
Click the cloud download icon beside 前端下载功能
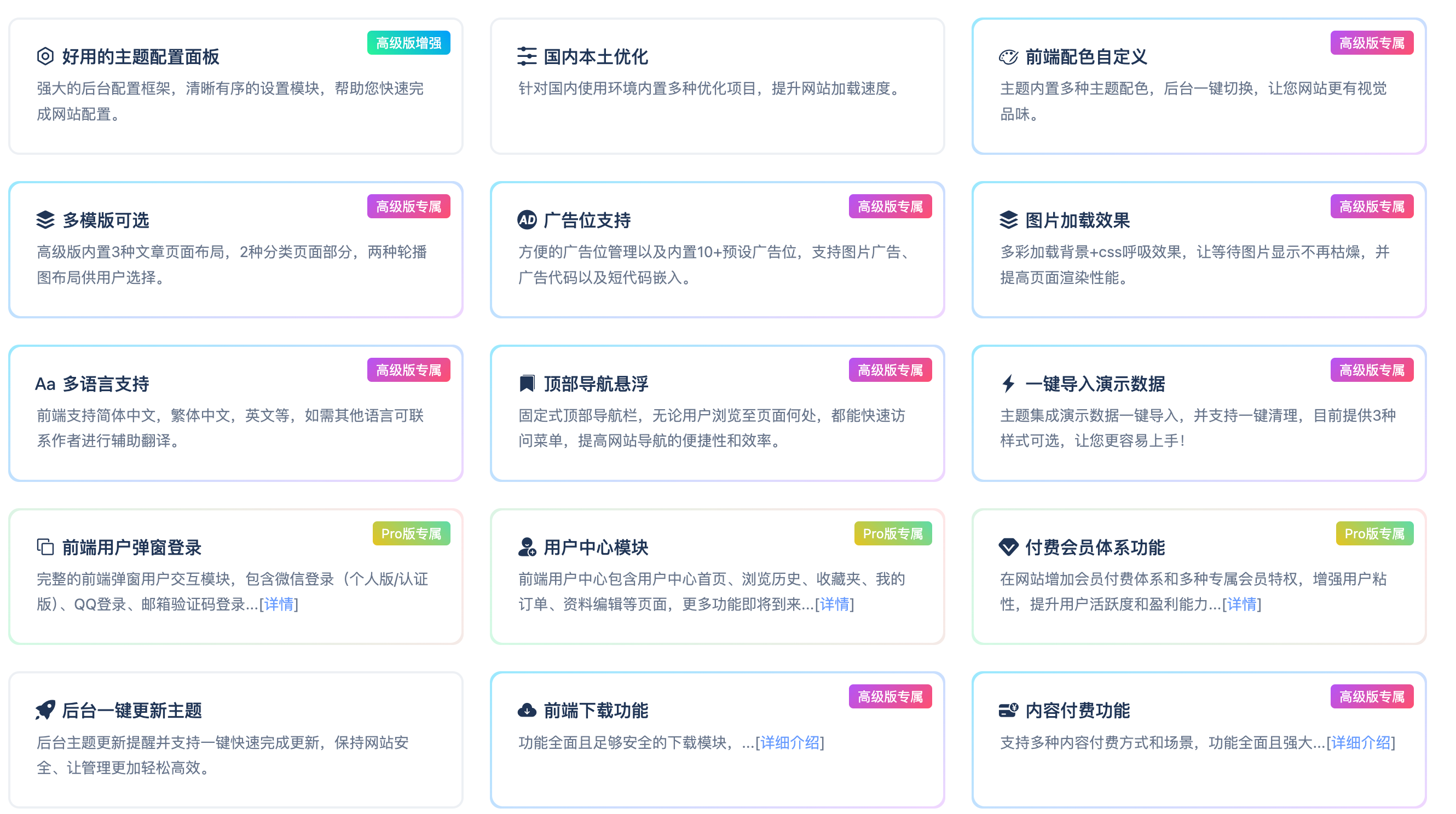click(x=527, y=710)
